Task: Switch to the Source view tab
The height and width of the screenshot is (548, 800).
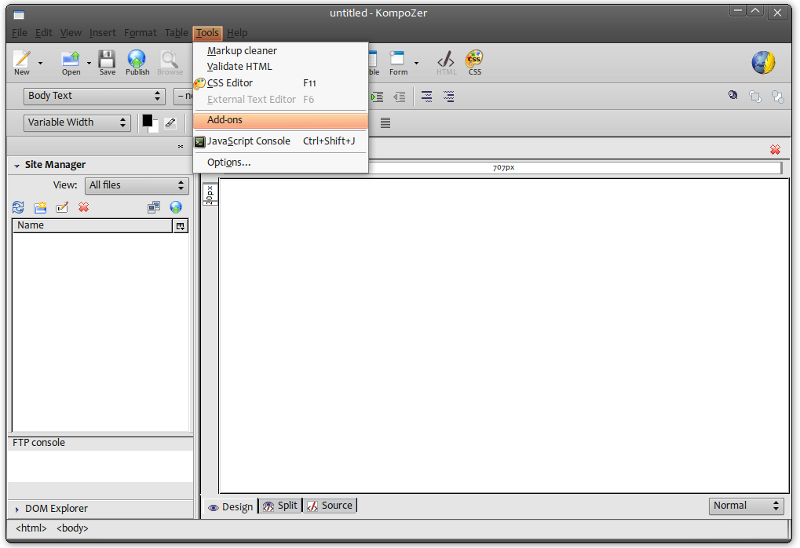Action: coord(330,506)
